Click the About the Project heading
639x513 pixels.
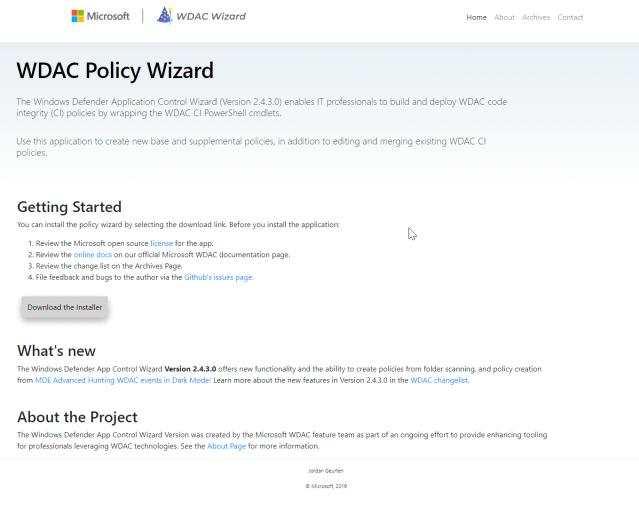coord(77,417)
